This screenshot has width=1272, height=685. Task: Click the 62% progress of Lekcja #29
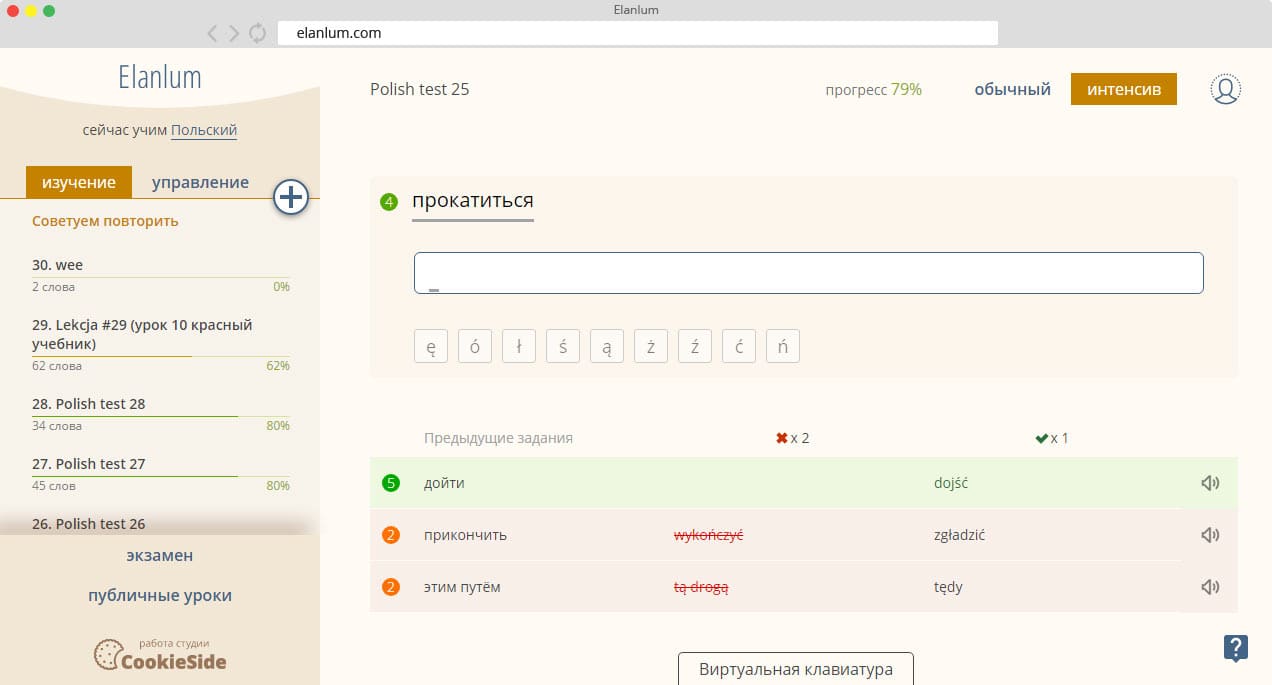coord(278,366)
